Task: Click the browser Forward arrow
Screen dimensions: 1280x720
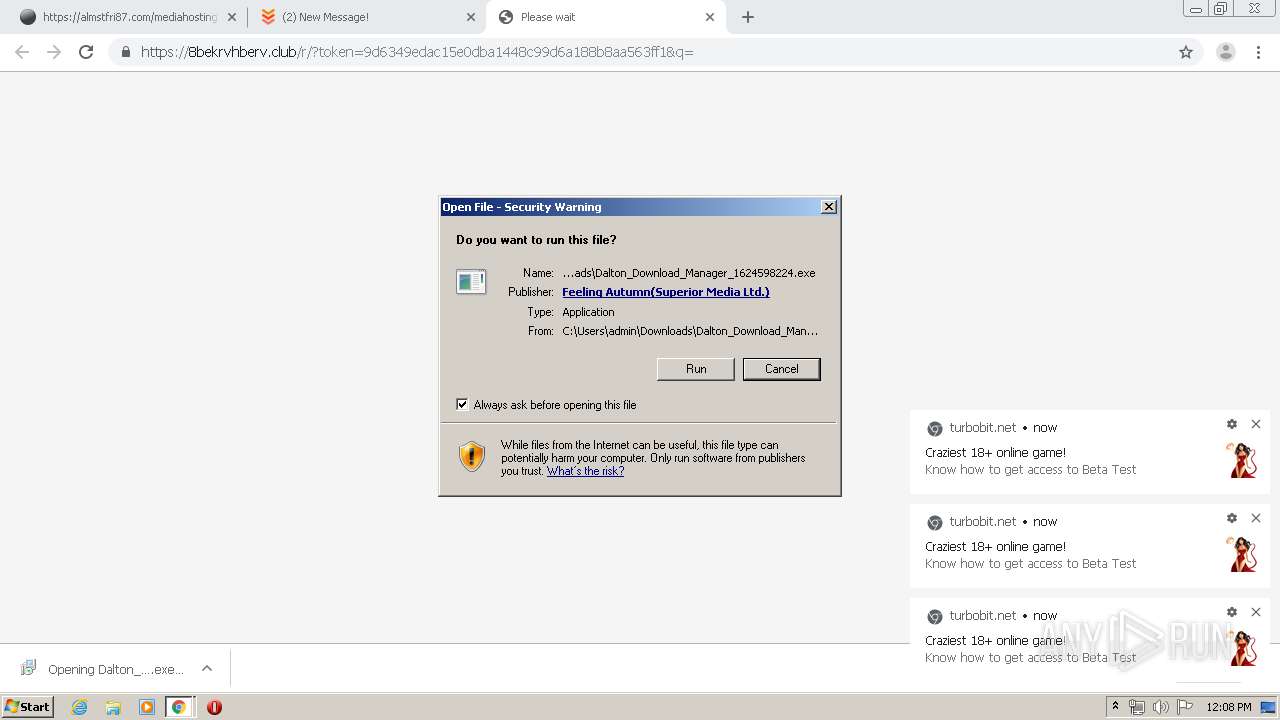Action: pos(54,52)
